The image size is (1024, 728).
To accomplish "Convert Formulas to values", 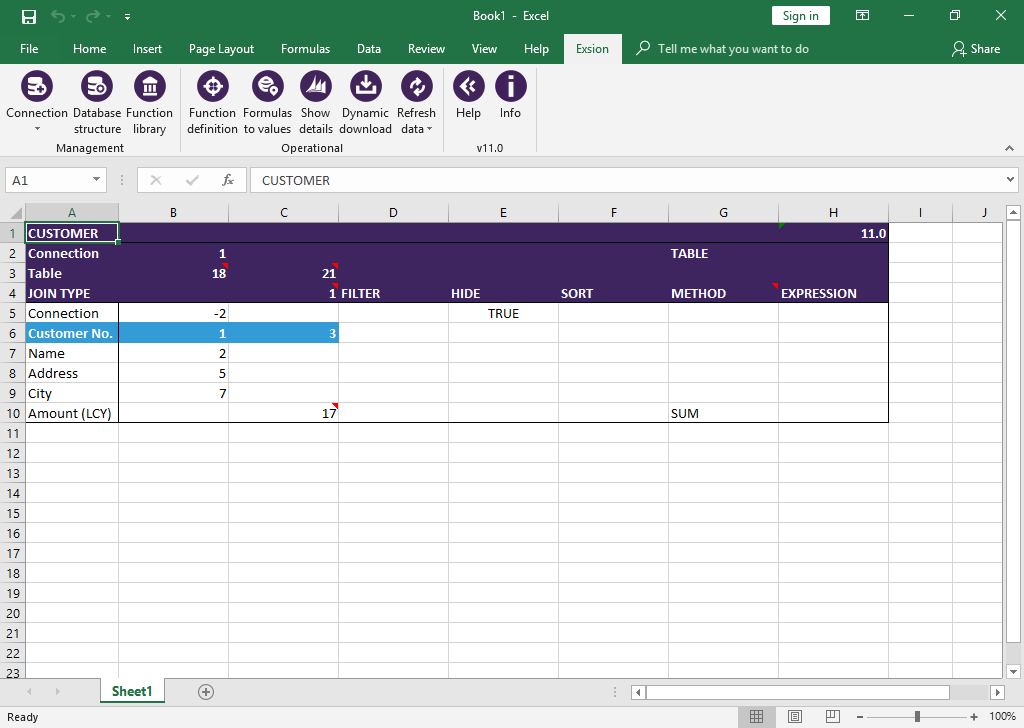I will (267, 87).
